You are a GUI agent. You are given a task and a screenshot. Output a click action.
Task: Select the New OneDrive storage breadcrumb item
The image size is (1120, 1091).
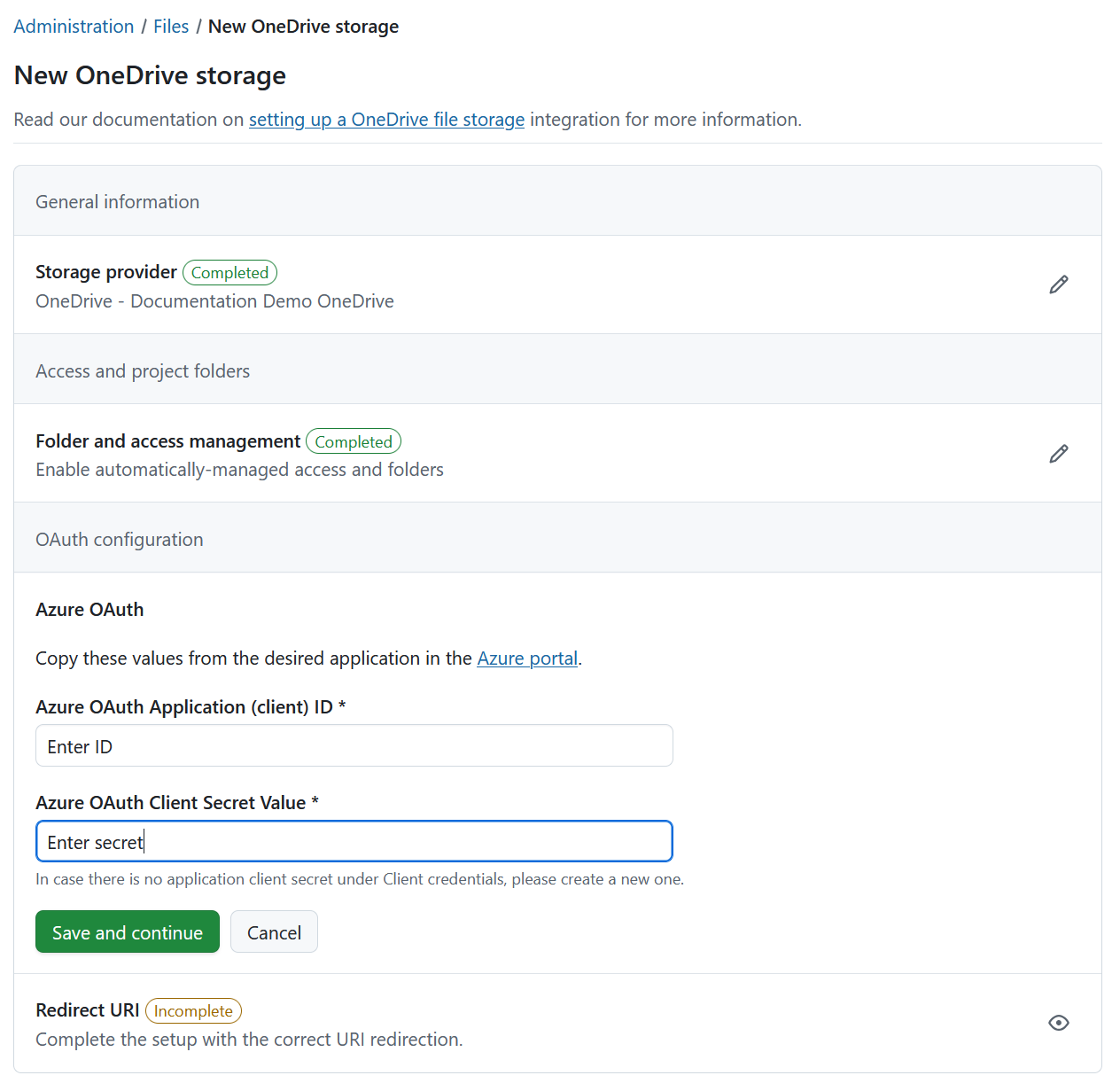click(x=303, y=26)
